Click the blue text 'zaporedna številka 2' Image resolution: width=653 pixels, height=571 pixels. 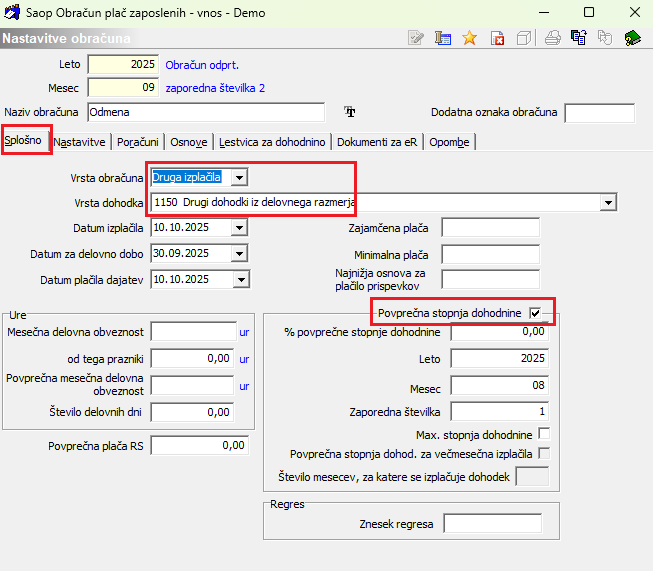click(x=215, y=88)
